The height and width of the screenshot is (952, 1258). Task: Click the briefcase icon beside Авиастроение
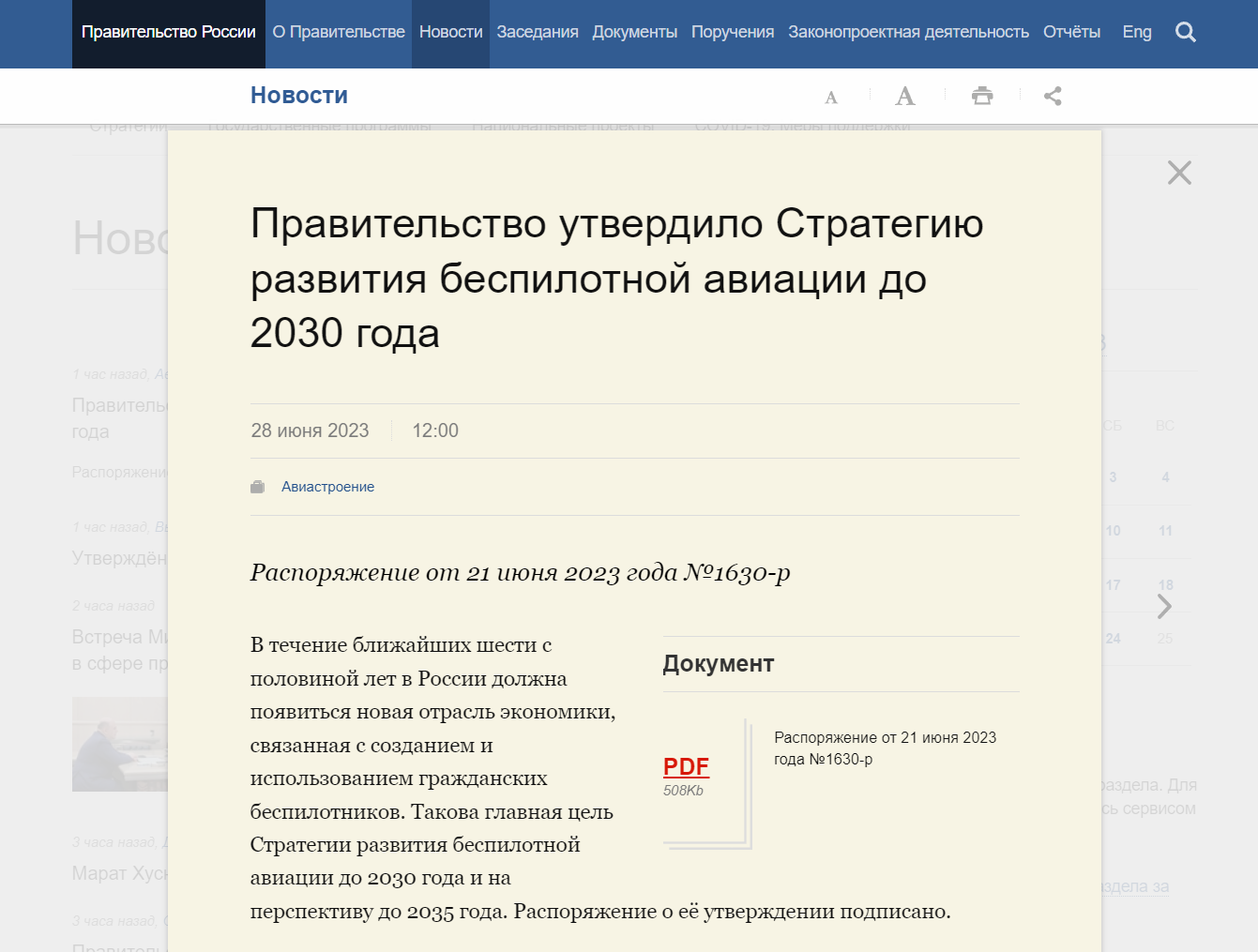(x=258, y=487)
